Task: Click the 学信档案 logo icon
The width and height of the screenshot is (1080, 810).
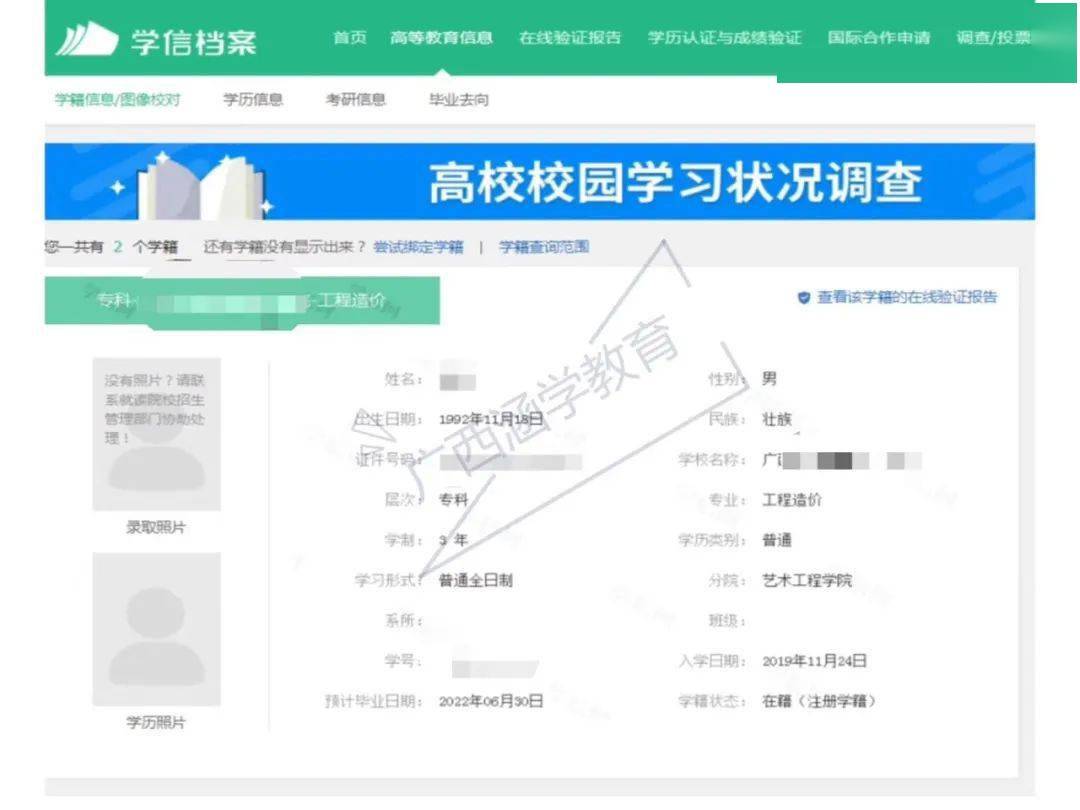Action: point(87,39)
